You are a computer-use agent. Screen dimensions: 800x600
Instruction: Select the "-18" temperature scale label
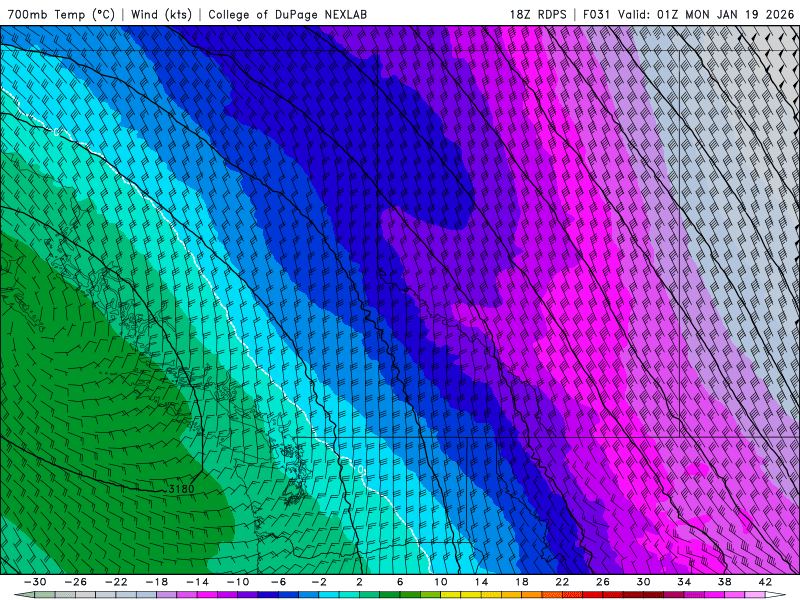pos(157,582)
